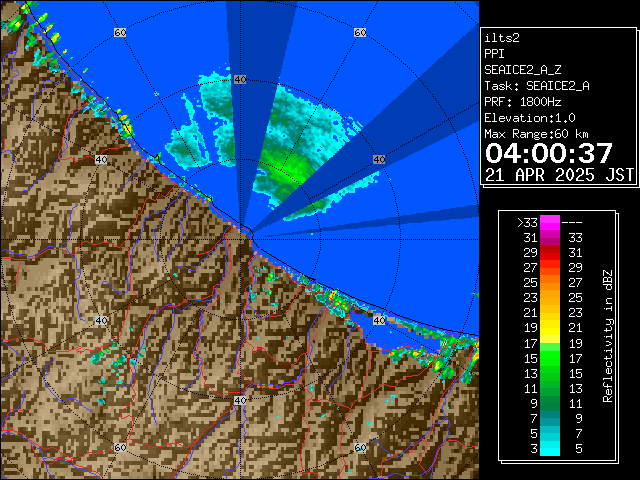The height and width of the screenshot is (480, 640).
Task: Click the magenta >33 dBZ legend swatch
Action: (x=550, y=222)
